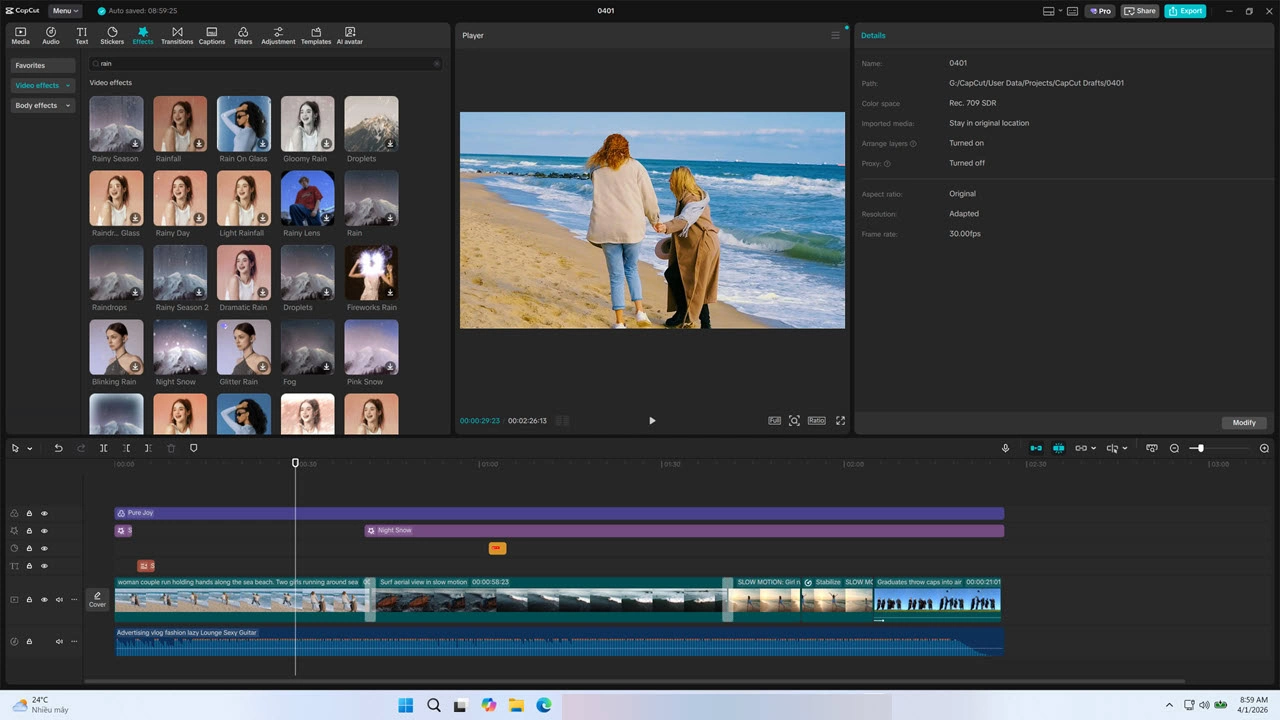This screenshot has height=720, width=1280.
Task: Click the Split tool in timeline toolbar
Action: click(x=103, y=448)
